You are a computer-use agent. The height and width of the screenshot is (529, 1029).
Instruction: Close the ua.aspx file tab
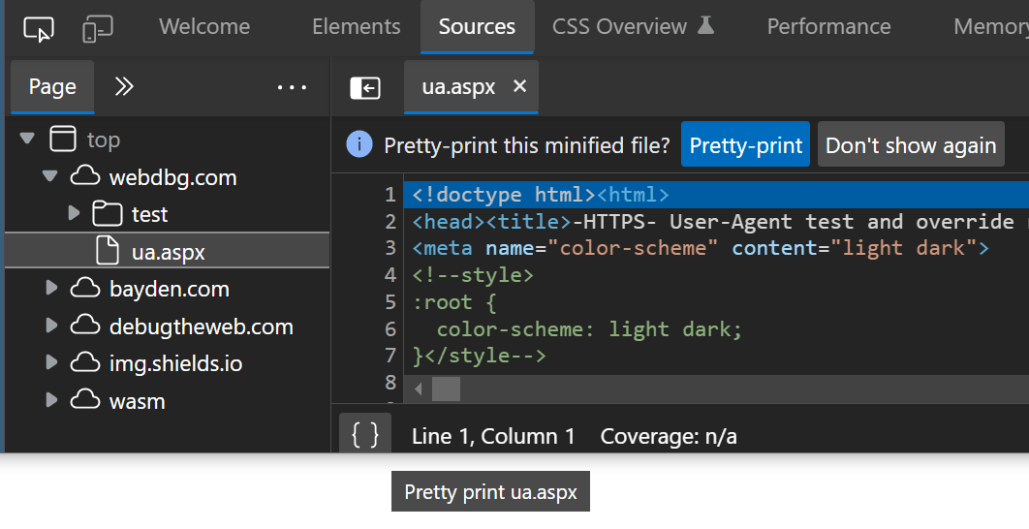click(x=519, y=87)
